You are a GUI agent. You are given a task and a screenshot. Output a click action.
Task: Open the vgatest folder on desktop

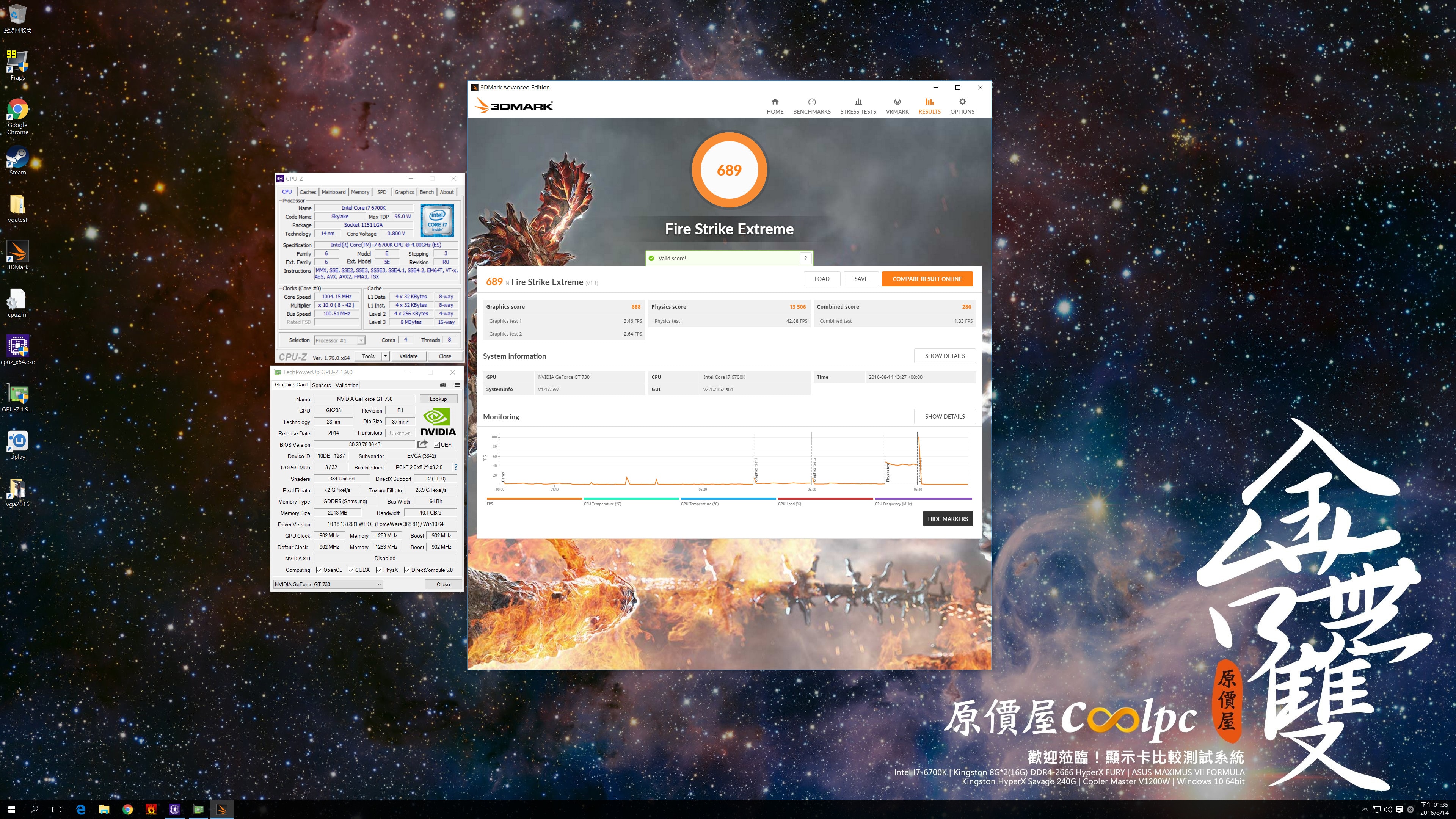[17, 208]
